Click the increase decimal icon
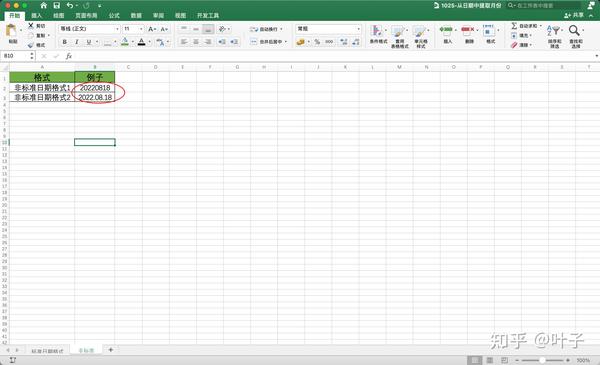Screen dimensions: 600x365 click(x=344, y=42)
